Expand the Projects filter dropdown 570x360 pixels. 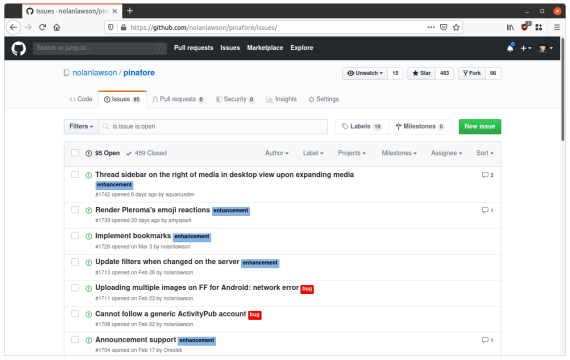pyautogui.click(x=352, y=153)
